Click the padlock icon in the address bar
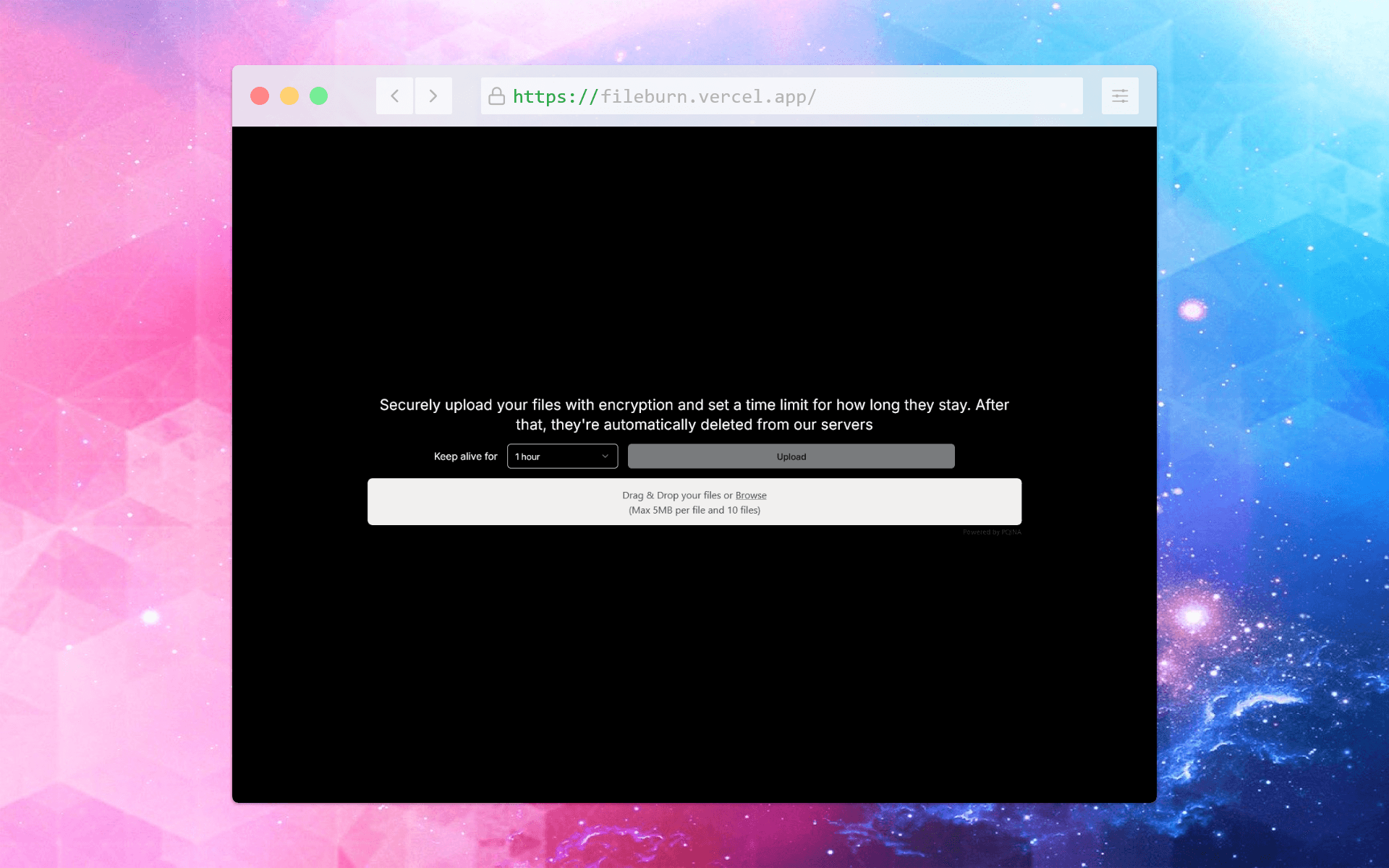 (496, 96)
